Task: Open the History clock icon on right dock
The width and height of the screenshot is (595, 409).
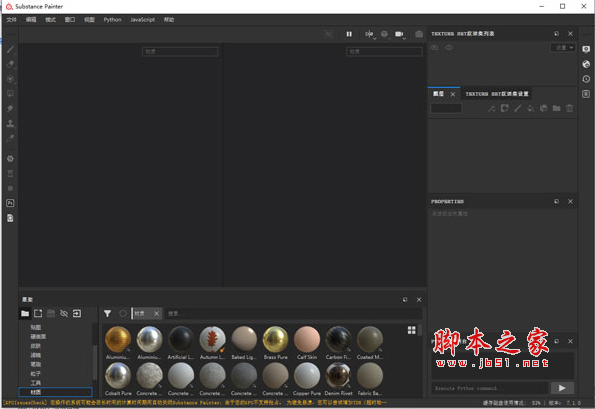Action: coord(586,79)
